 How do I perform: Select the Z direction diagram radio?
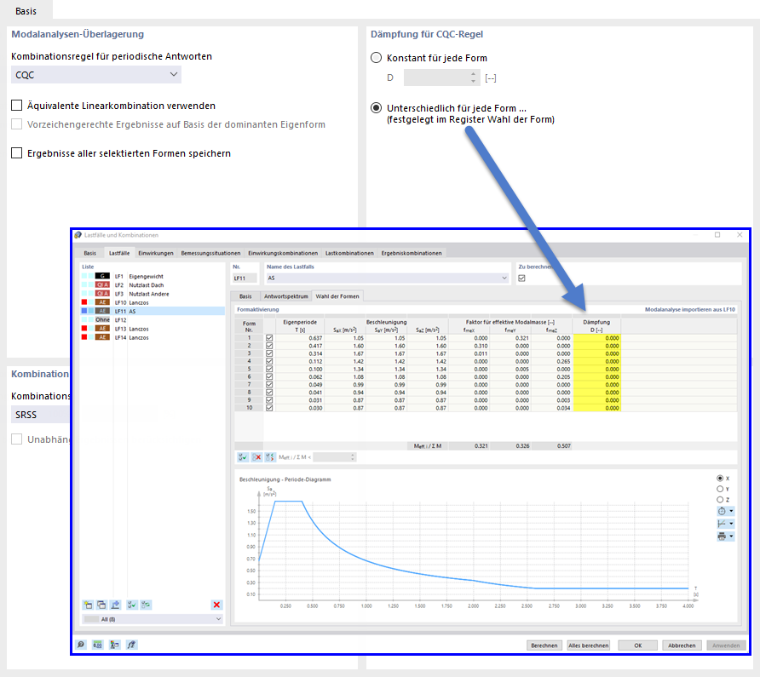click(720, 500)
